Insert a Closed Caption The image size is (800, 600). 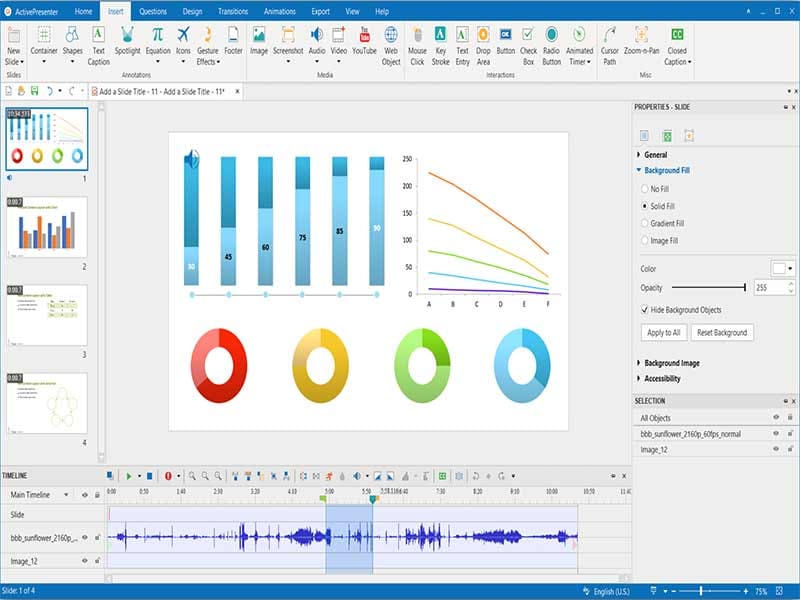(x=676, y=47)
